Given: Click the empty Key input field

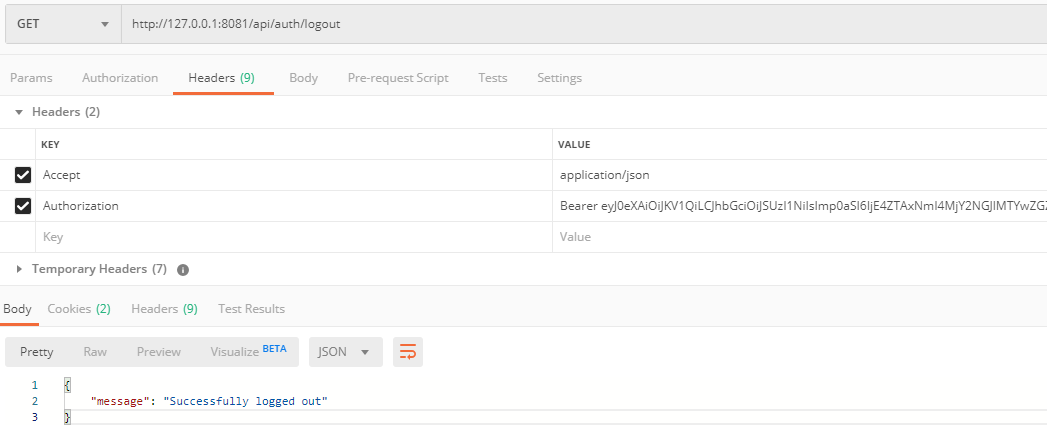Looking at the screenshot, I should pos(290,237).
